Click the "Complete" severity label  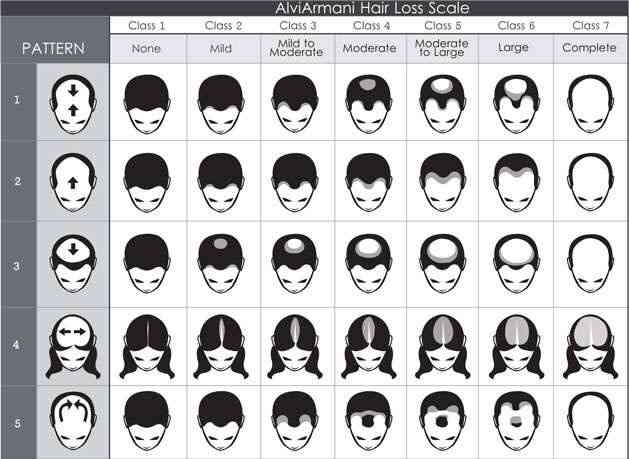pos(587,48)
